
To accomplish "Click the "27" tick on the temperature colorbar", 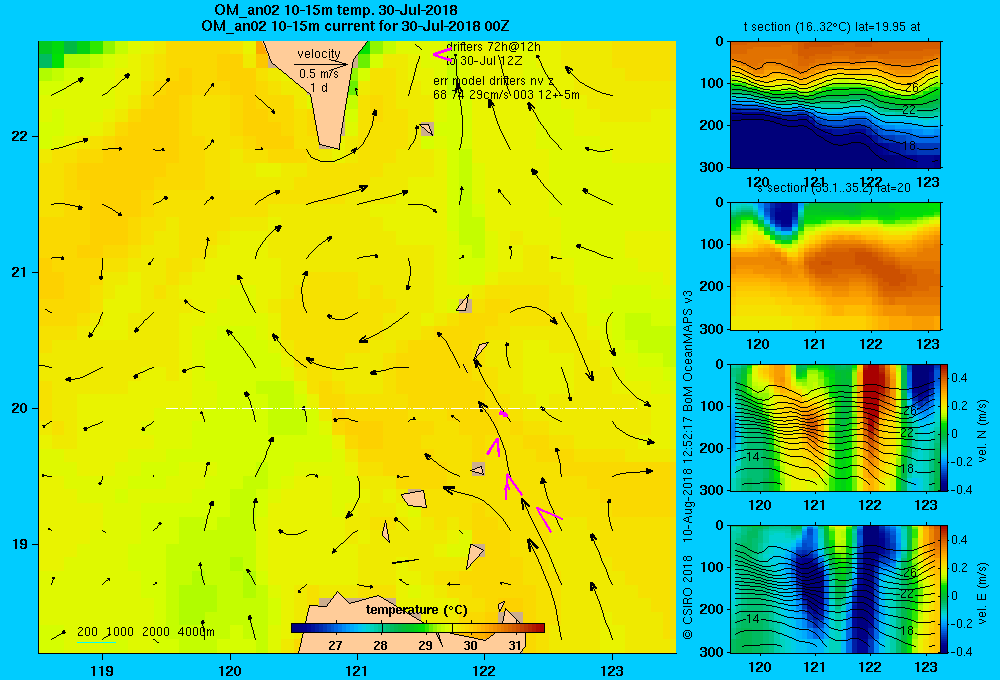I will [x=335, y=646].
